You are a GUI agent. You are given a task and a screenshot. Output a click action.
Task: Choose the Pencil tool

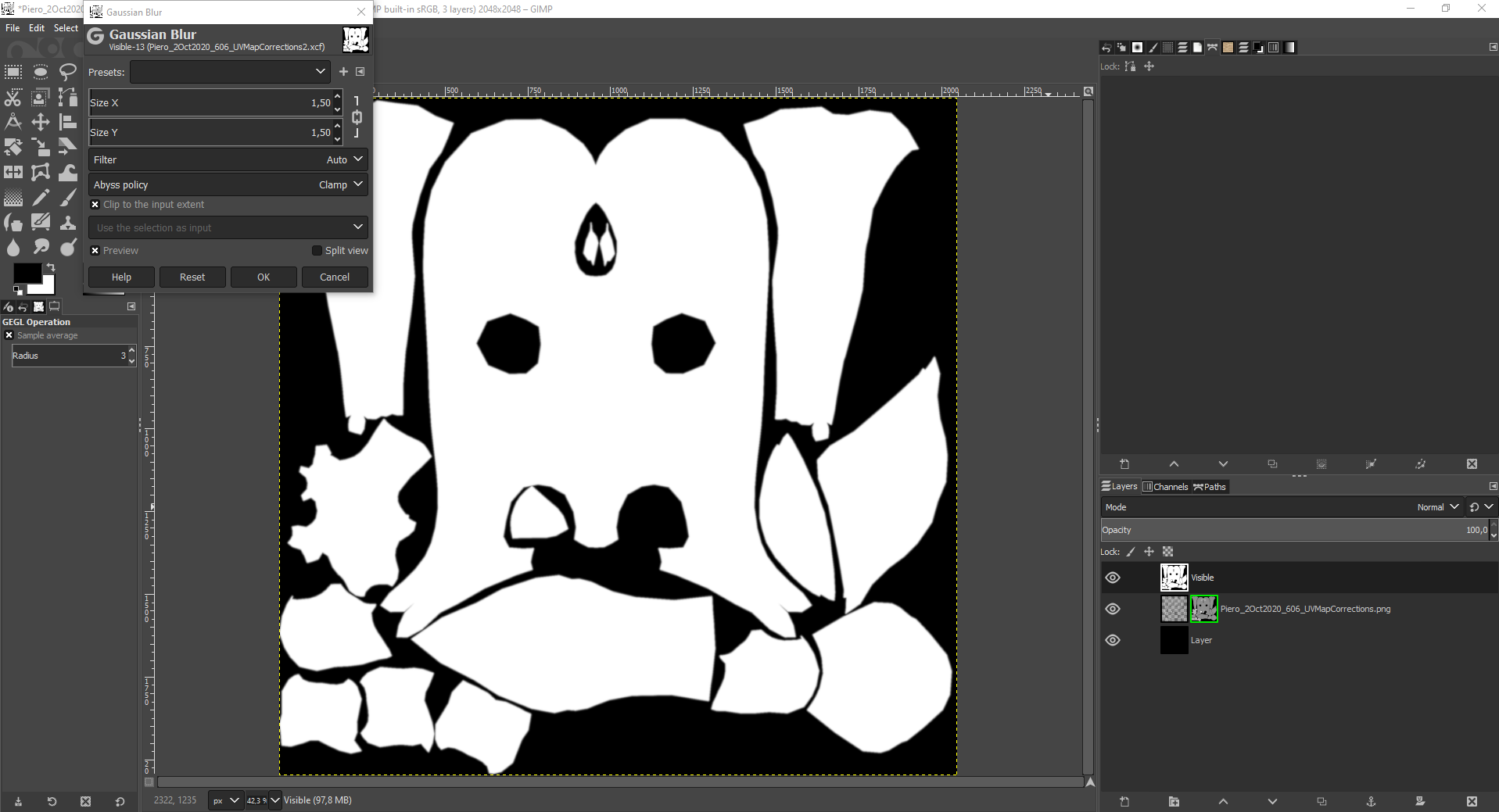tap(41, 198)
